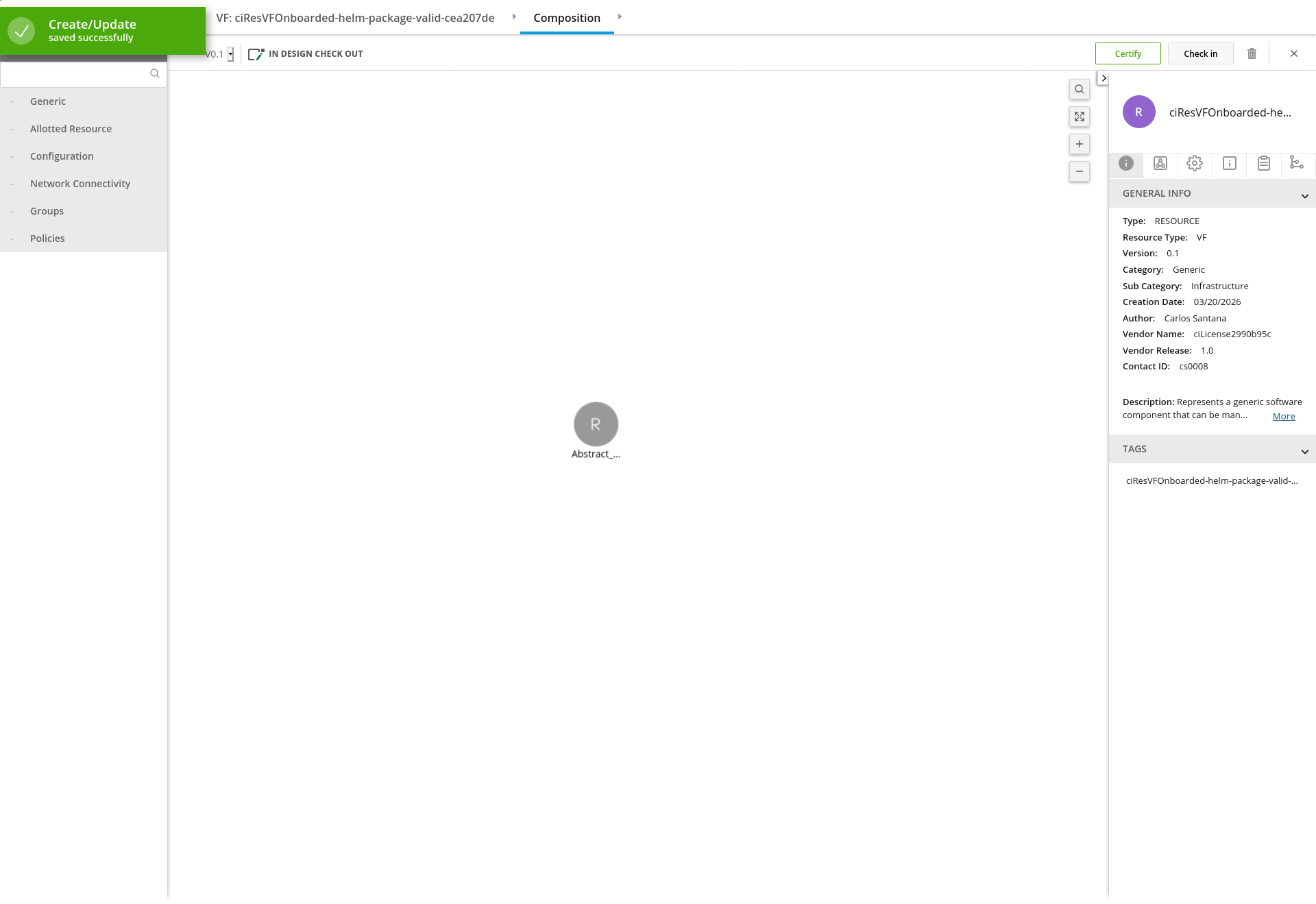
Task: Collapse the GENERAL INFO section
Action: click(1304, 195)
